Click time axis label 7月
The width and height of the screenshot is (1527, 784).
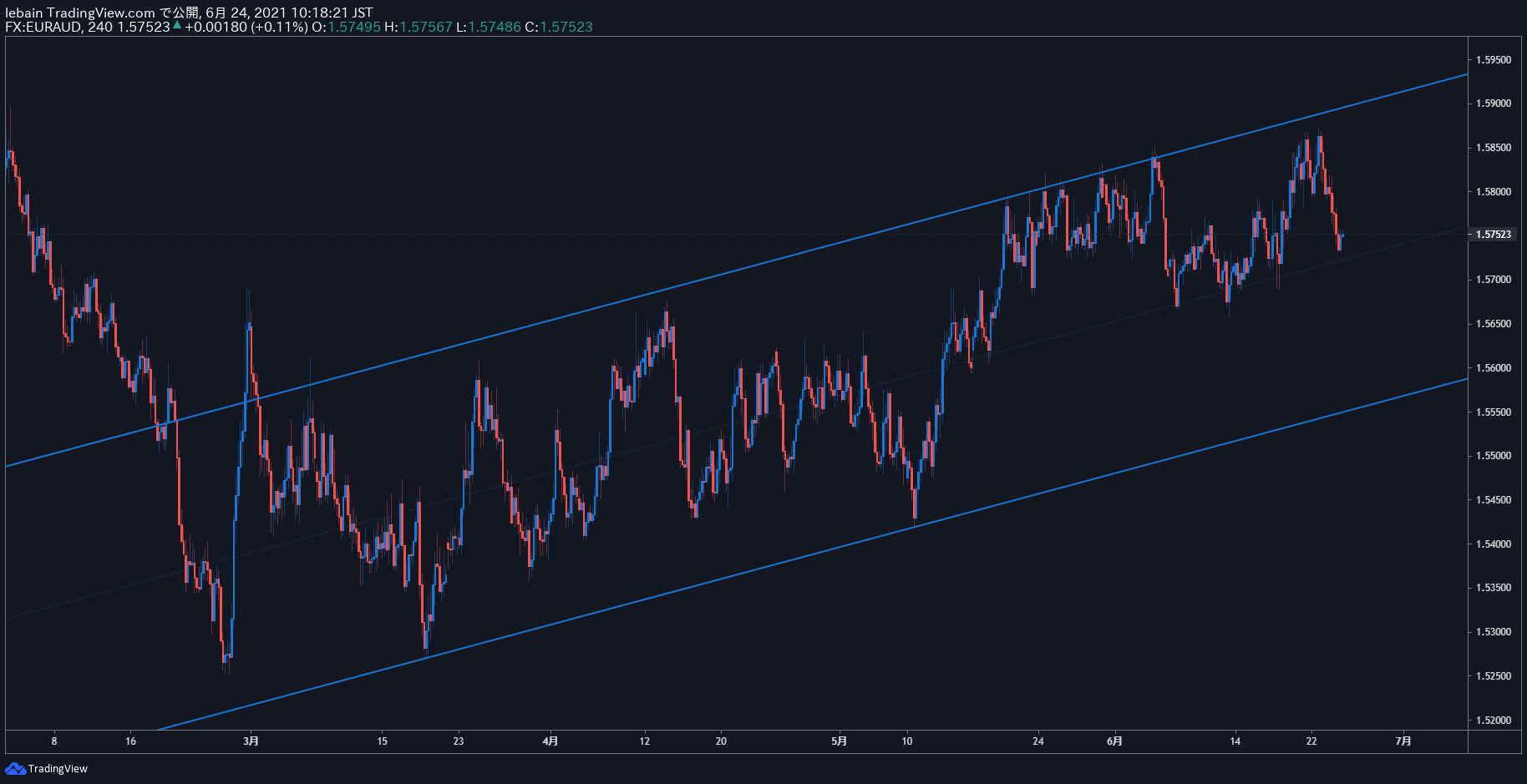pyautogui.click(x=1403, y=741)
